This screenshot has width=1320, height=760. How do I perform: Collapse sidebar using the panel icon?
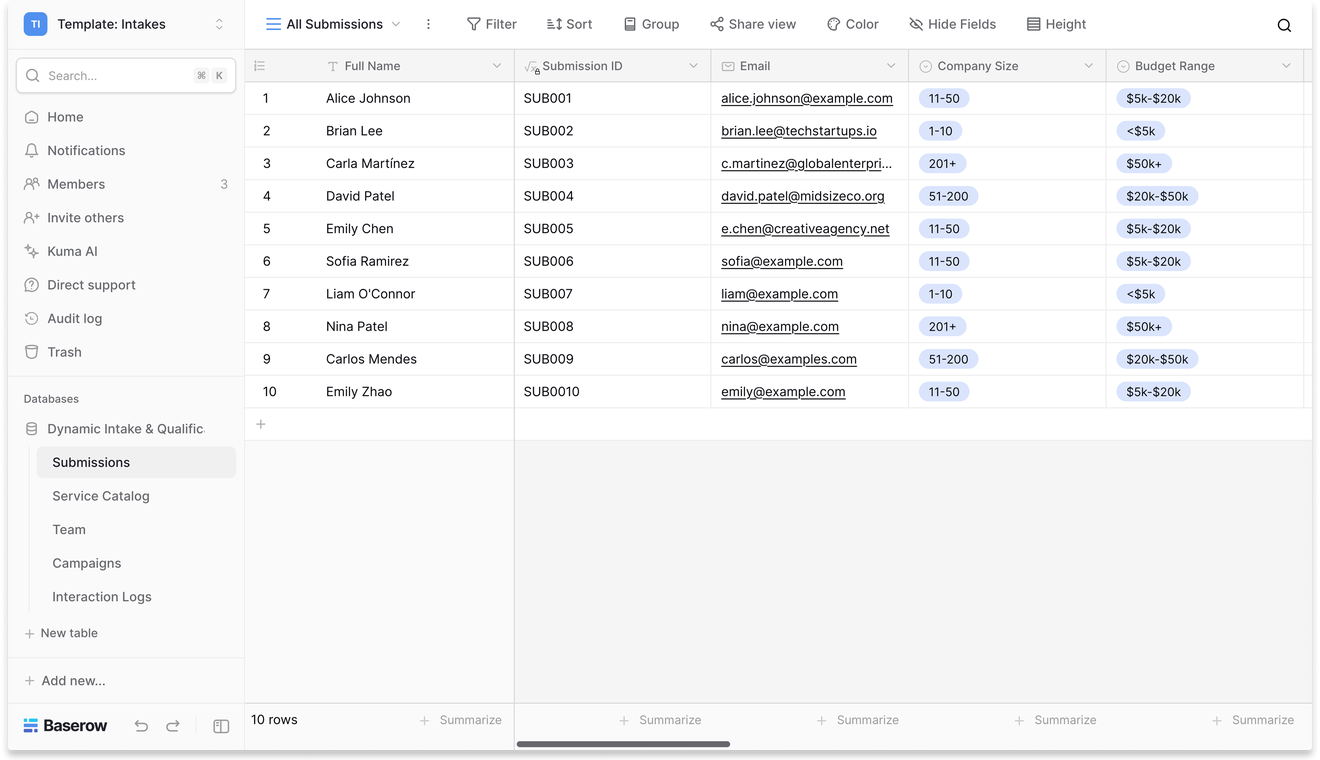point(222,726)
